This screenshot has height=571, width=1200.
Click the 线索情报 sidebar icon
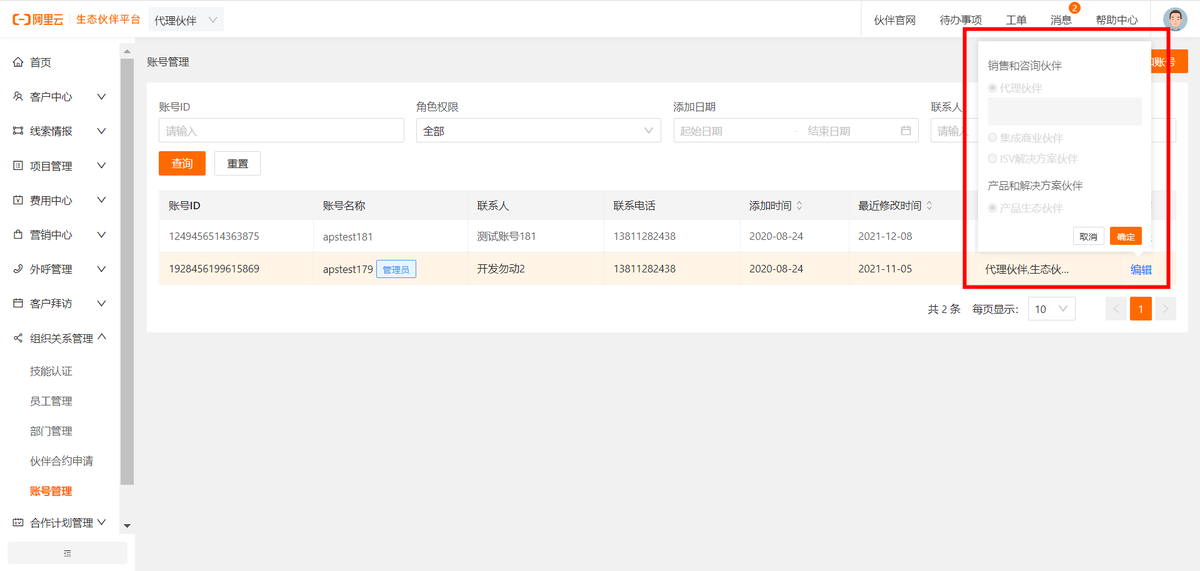tap(18, 131)
